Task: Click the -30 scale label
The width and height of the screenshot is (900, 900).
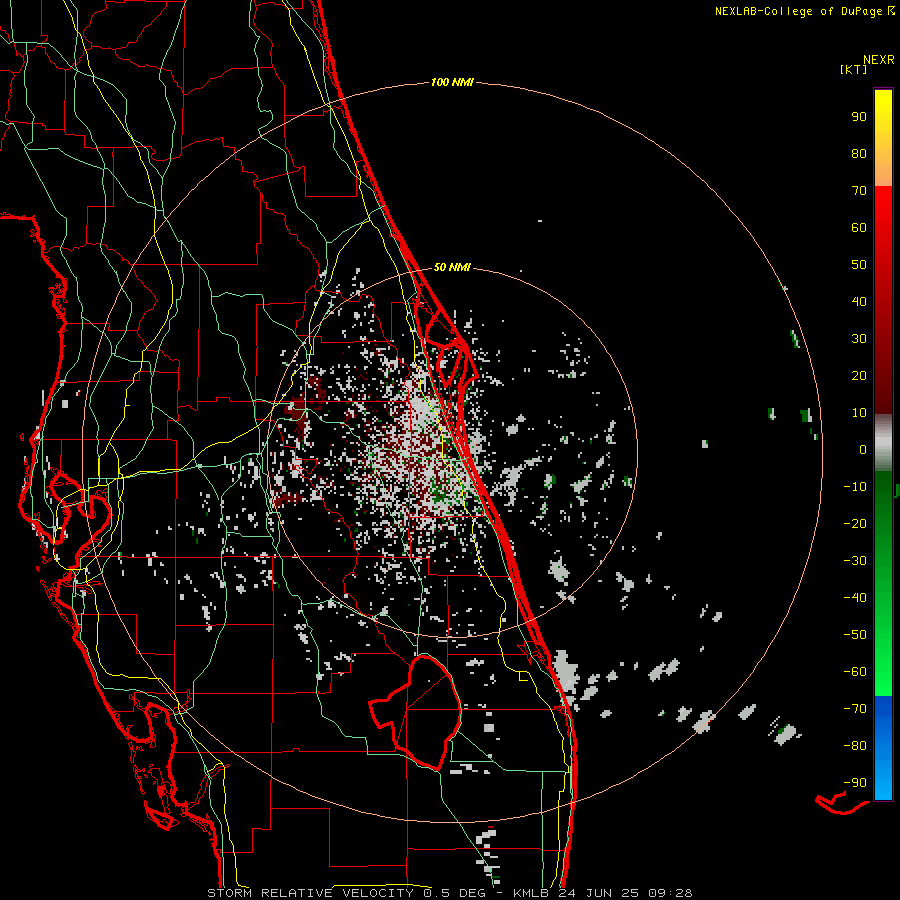Action: [x=855, y=561]
